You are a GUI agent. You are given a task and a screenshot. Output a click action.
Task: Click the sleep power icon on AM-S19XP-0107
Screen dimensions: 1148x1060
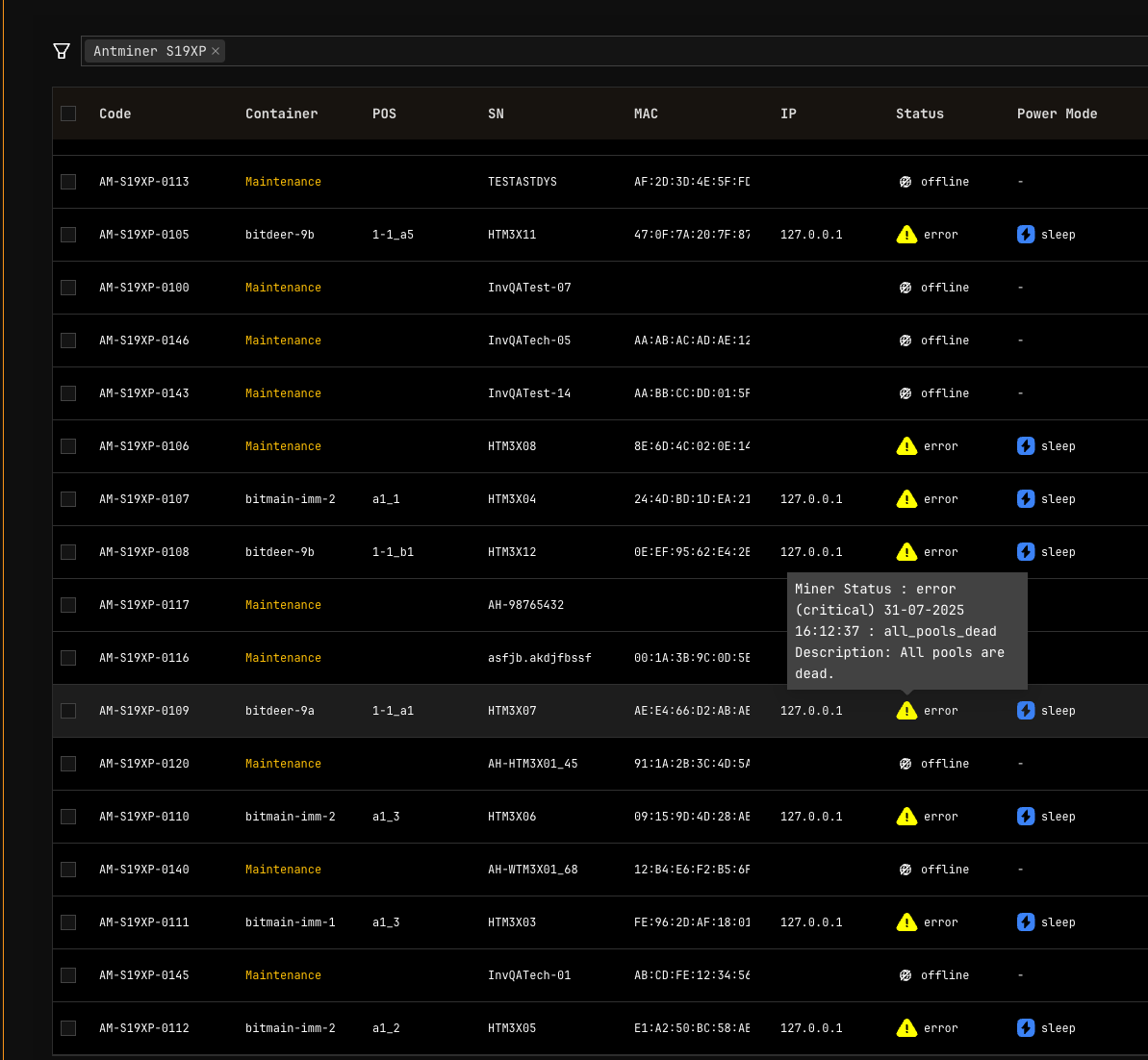pos(1026,498)
